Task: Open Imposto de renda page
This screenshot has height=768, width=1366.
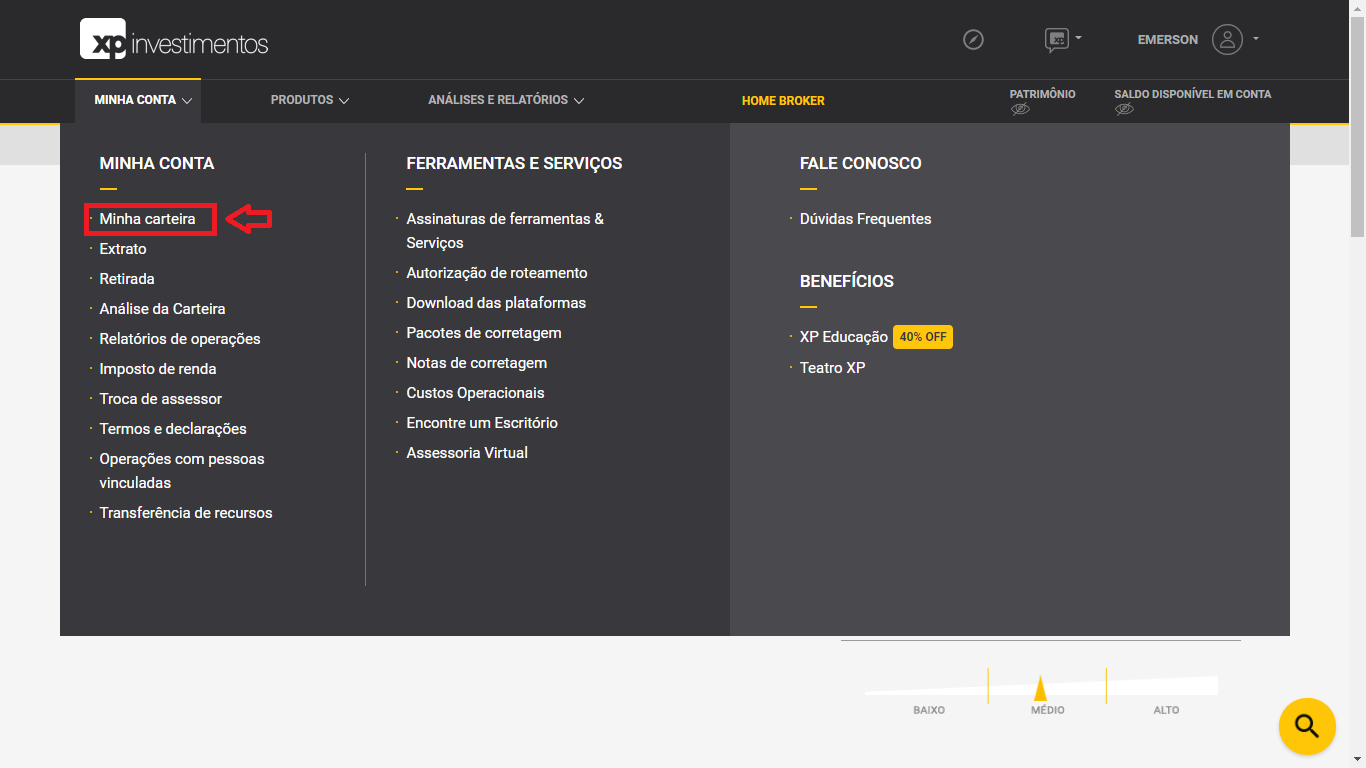Action: (158, 369)
